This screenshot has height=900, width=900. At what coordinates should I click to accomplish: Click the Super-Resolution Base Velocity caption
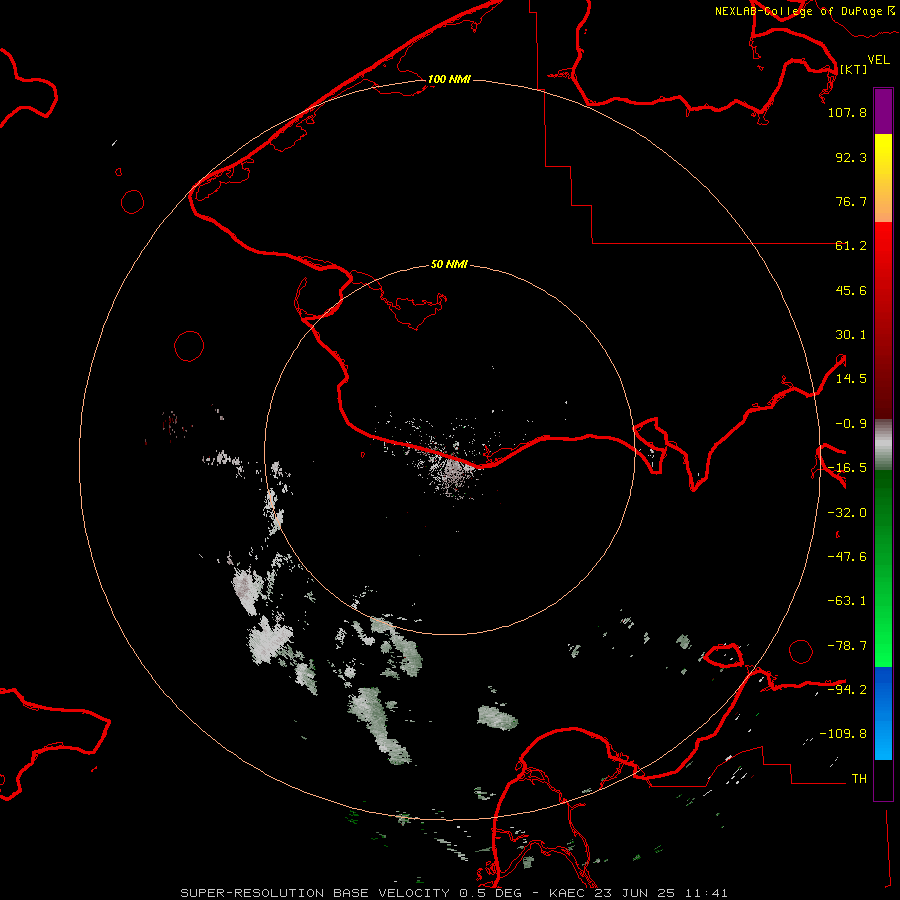[454, 893]
